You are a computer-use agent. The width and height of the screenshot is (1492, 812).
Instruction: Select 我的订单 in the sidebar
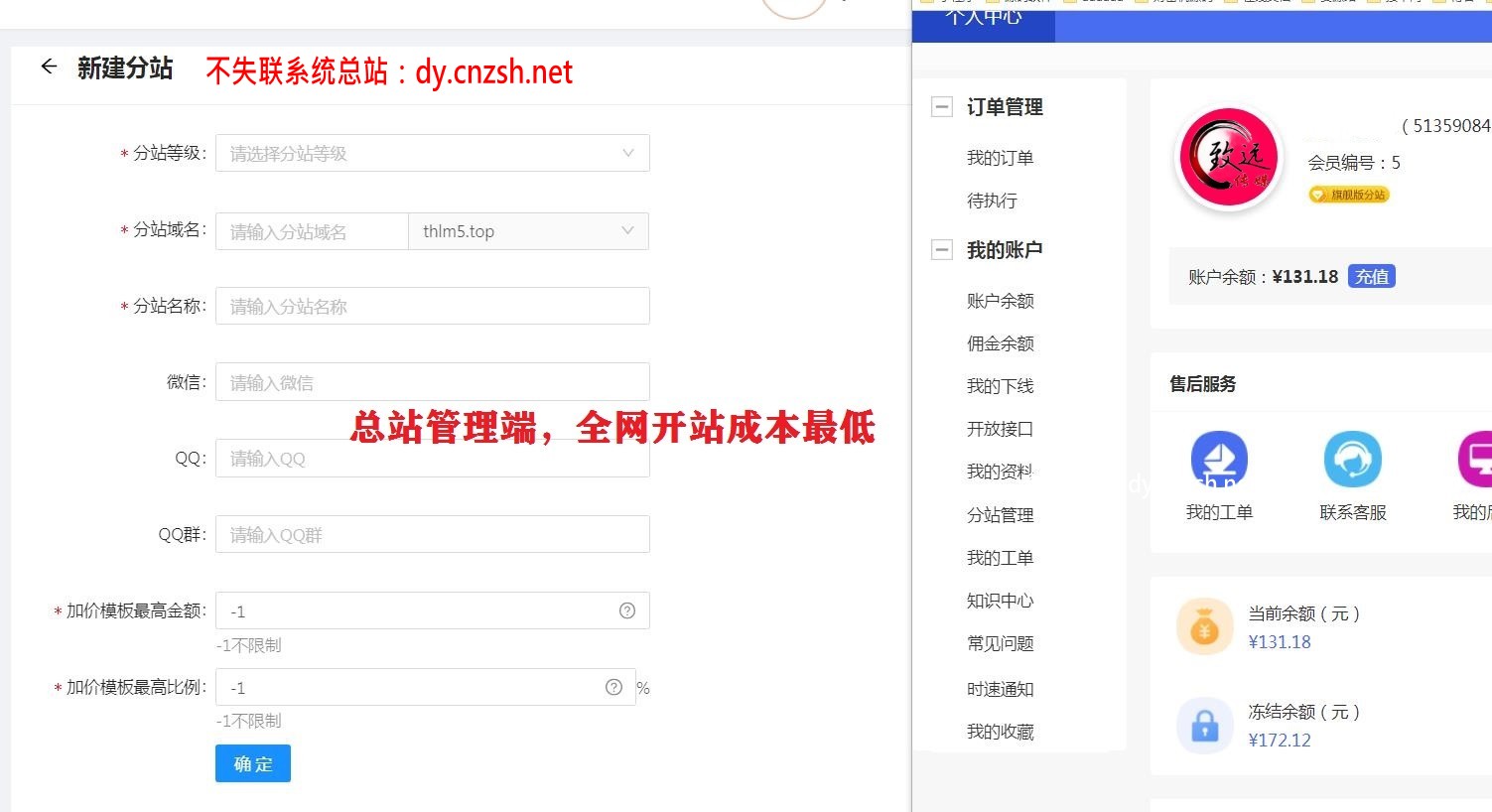1001,157
